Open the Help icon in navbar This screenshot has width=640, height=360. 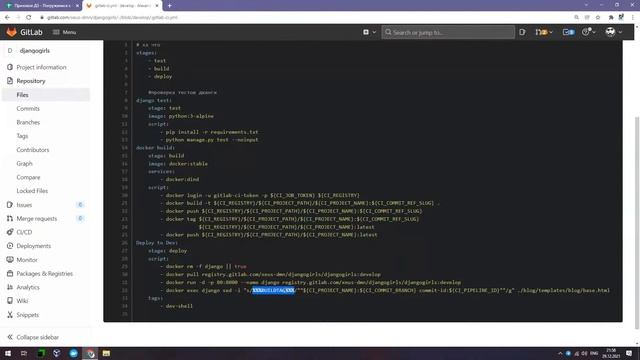tap(586, 32)
